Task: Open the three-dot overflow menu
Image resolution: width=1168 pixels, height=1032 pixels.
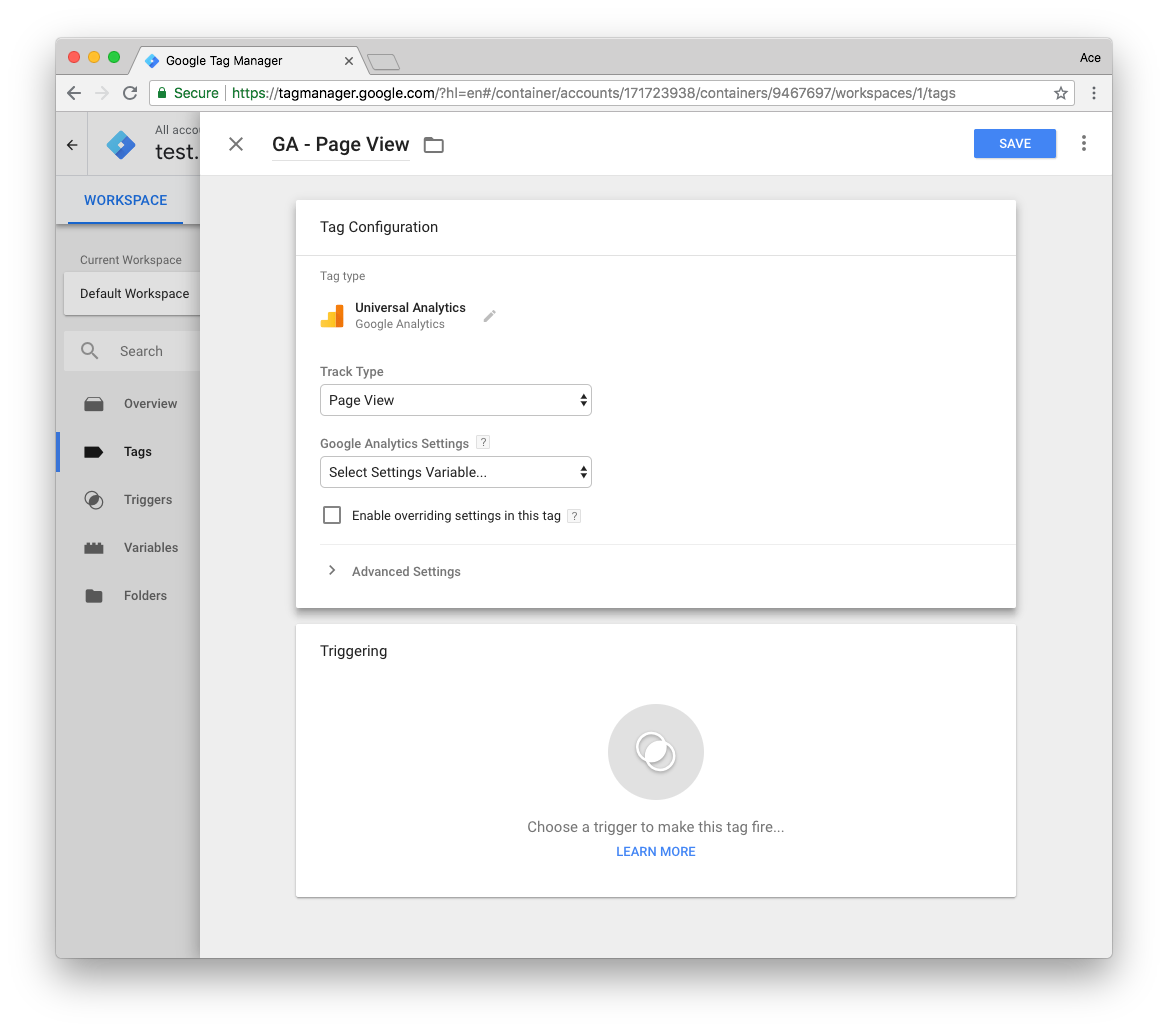Action: 1084,143
